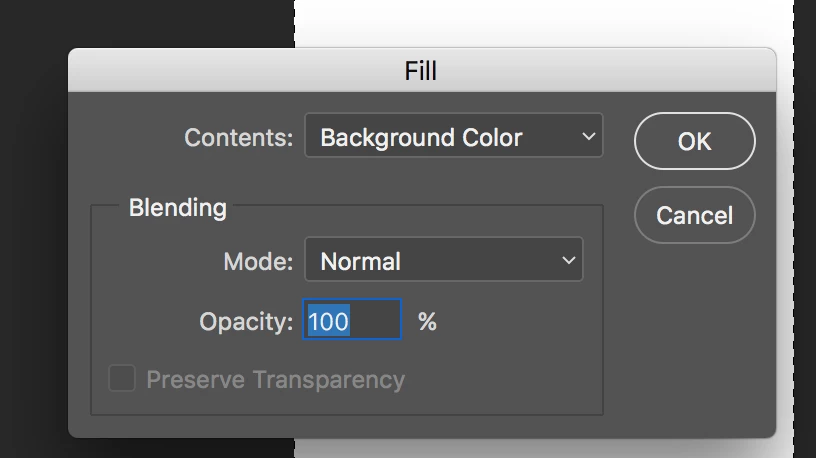Click the chevron arrow in Contents dropdown

pyautogui.click(x=589, y=136)
